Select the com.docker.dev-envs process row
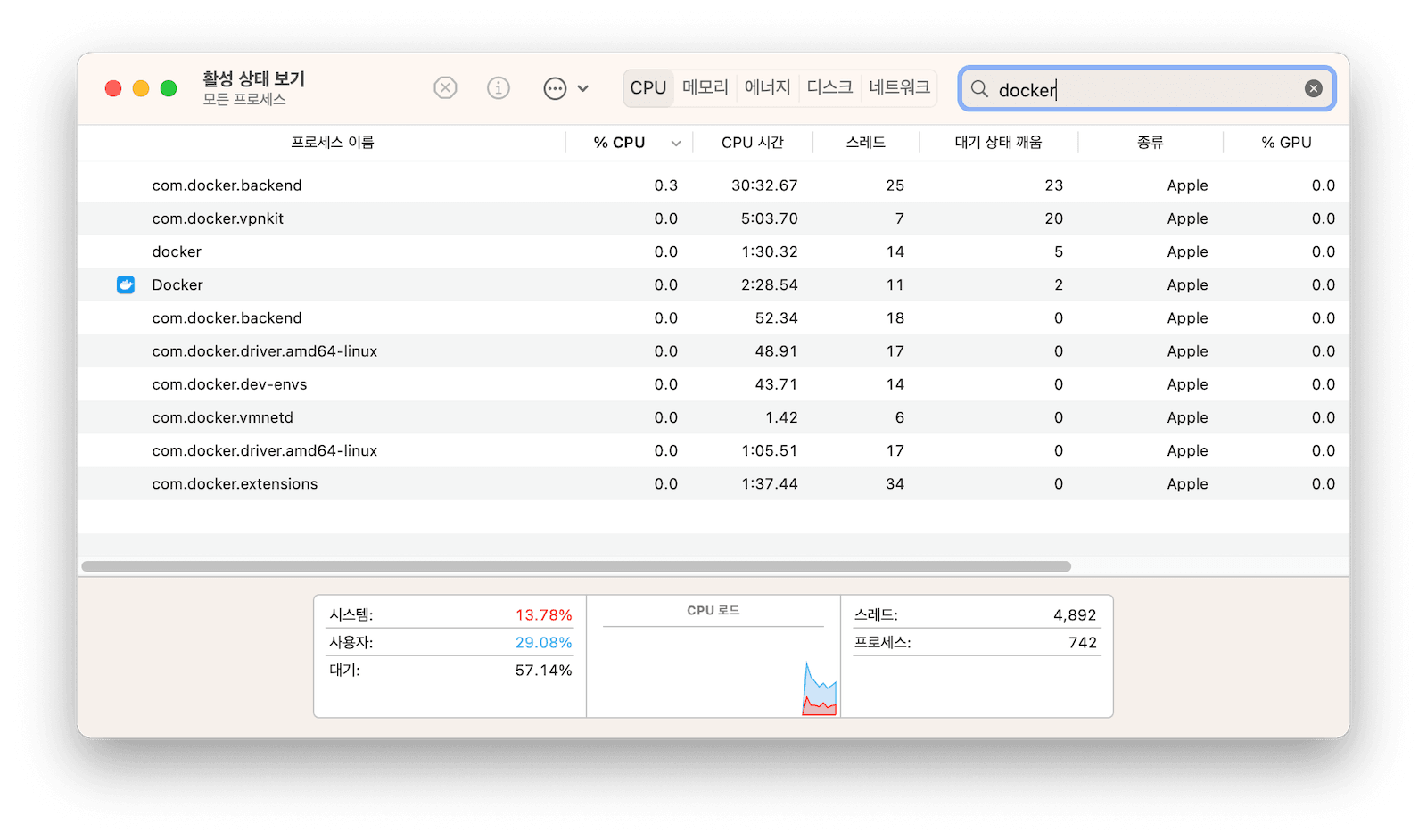 [x=713, y=383]
